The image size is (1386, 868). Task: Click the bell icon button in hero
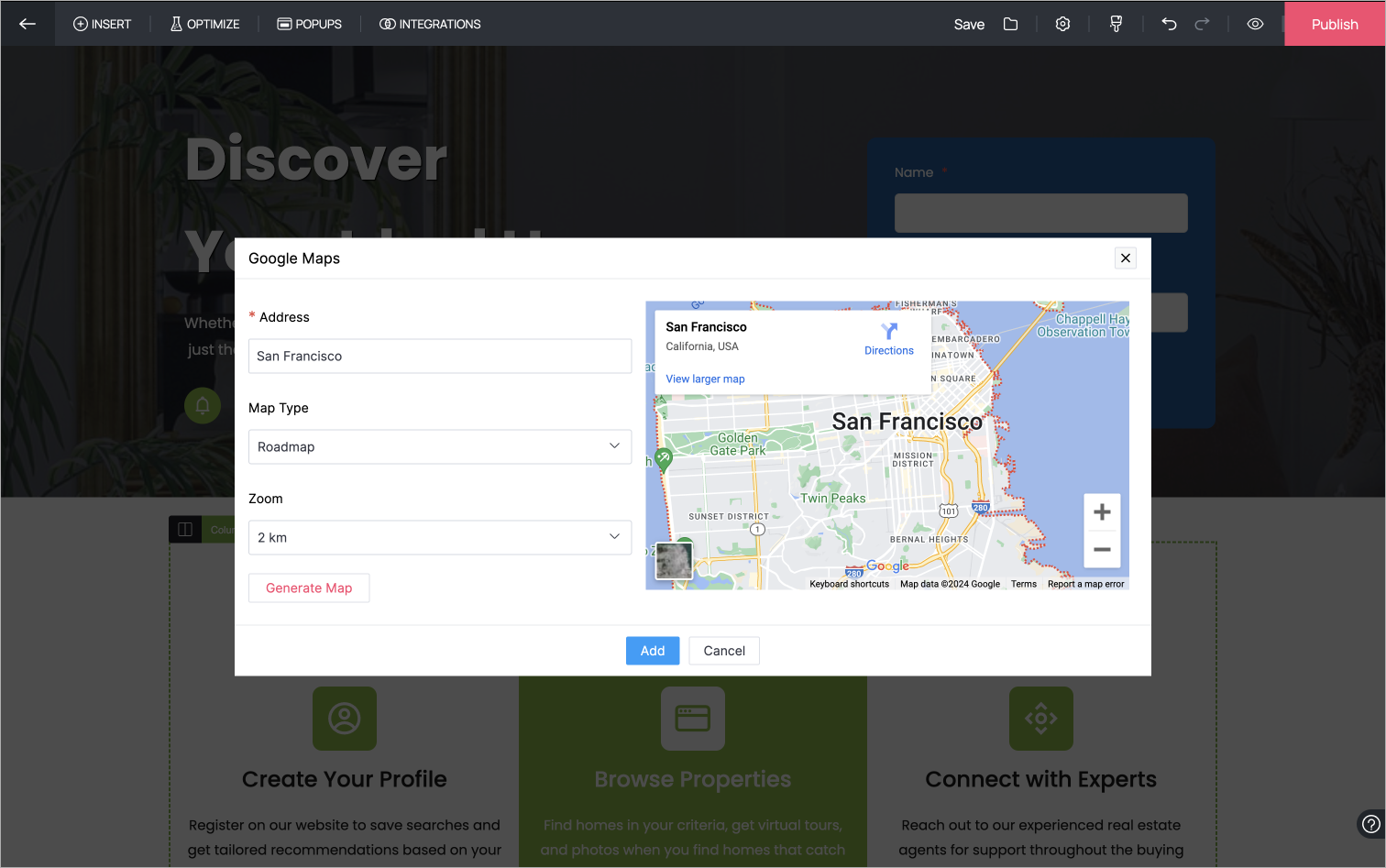pyautogui.click(x=203, y=405)
